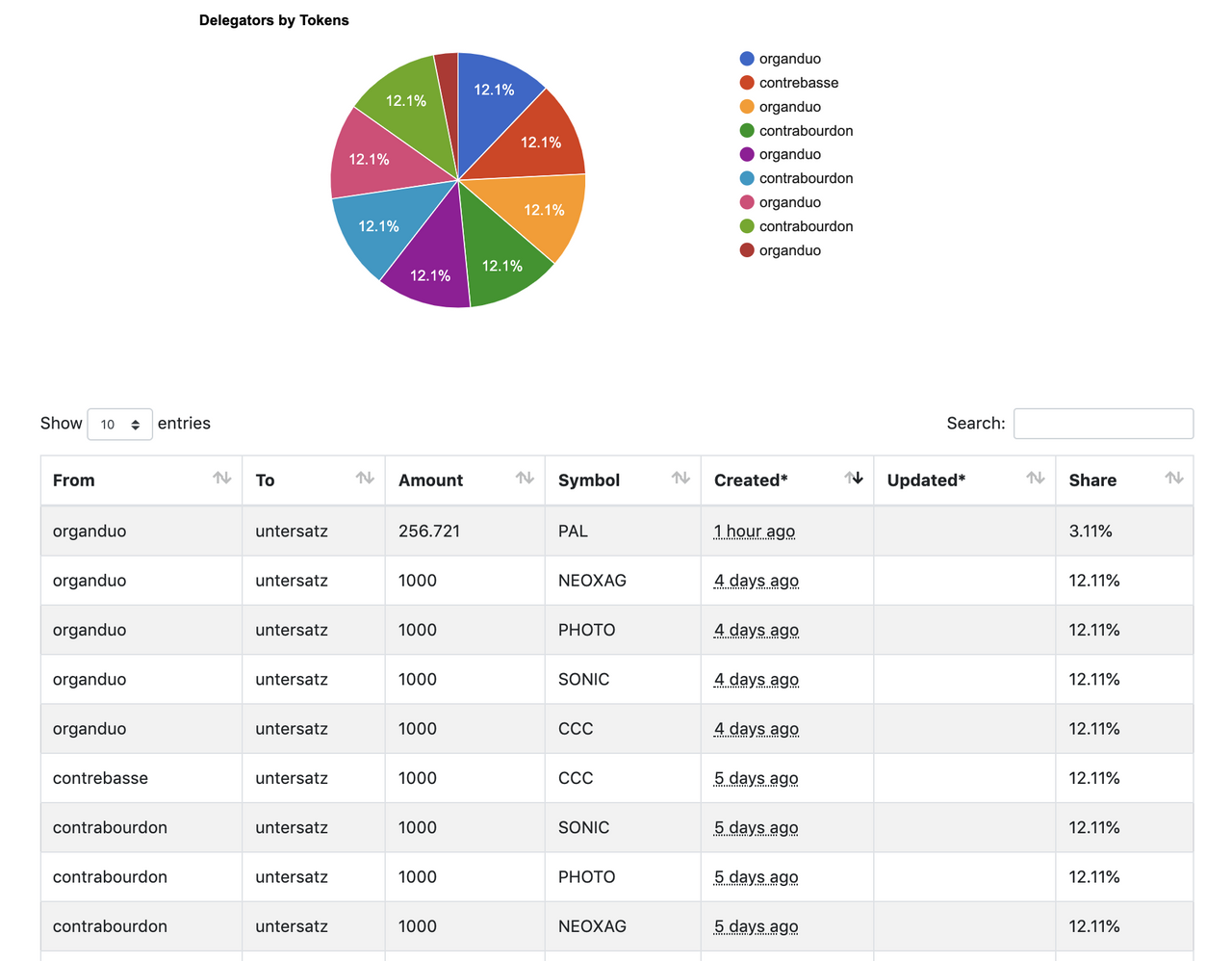
Task: Click '4 days ago' in organduo NEOXAG row
Action: point(757,581)
